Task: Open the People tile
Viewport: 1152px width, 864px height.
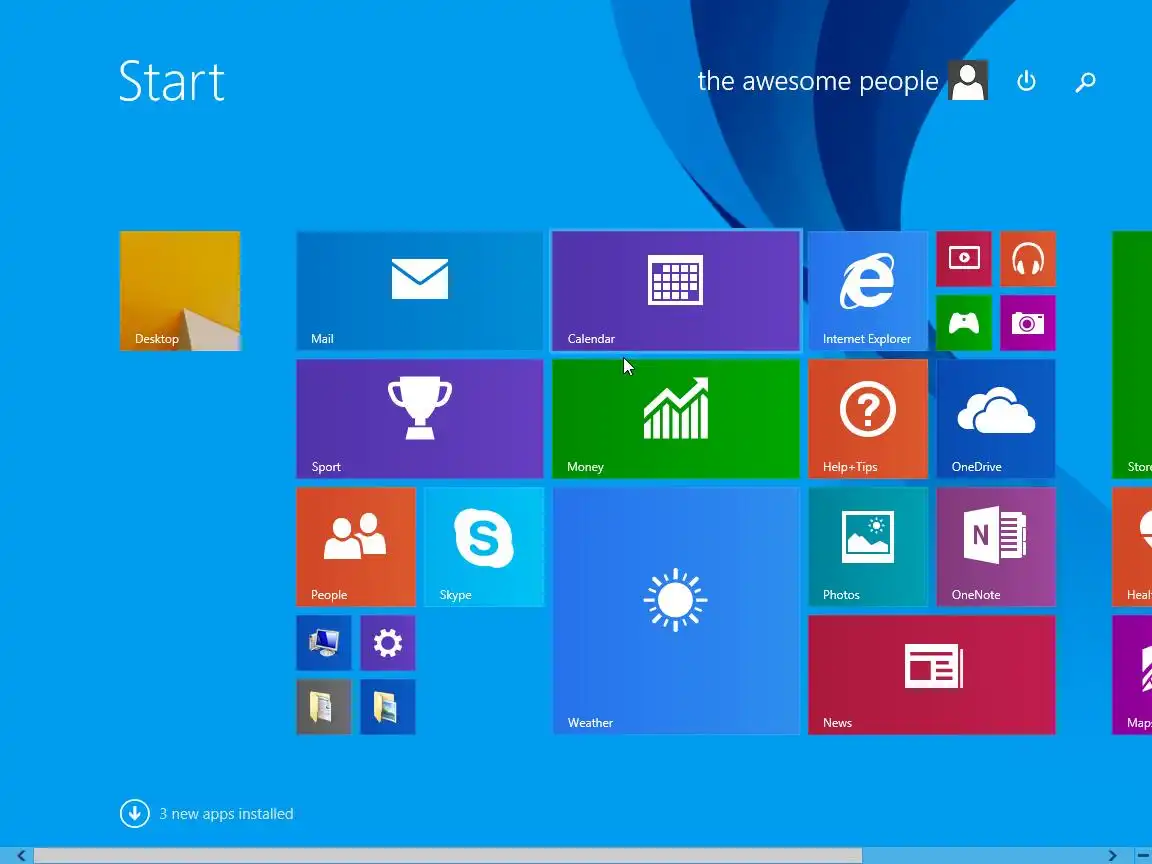Action: [x=356, y=547]
